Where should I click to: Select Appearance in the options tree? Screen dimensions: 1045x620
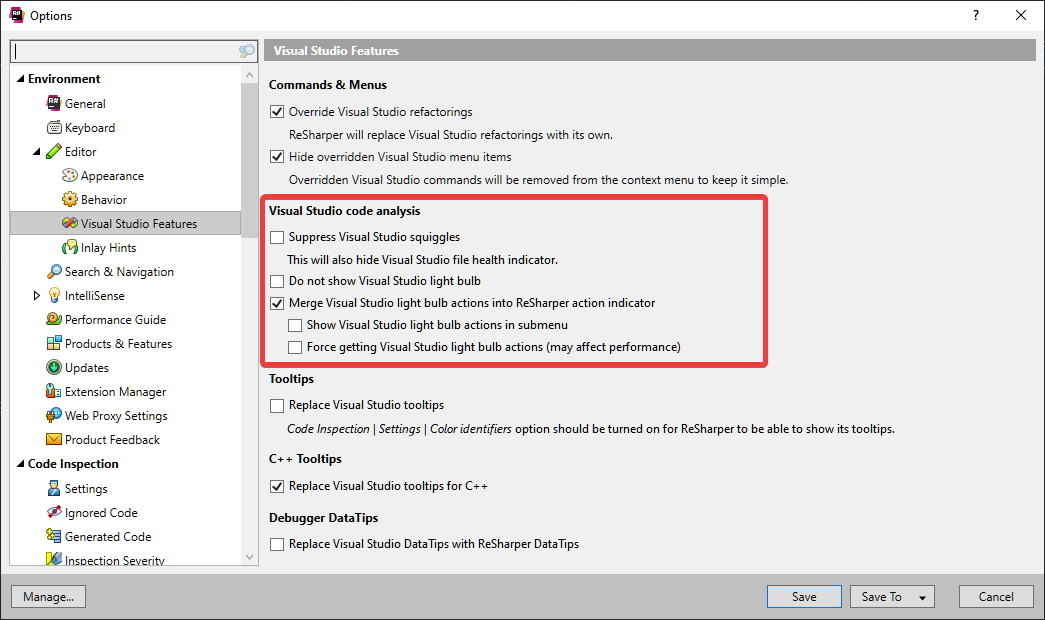tap(112, 175)
